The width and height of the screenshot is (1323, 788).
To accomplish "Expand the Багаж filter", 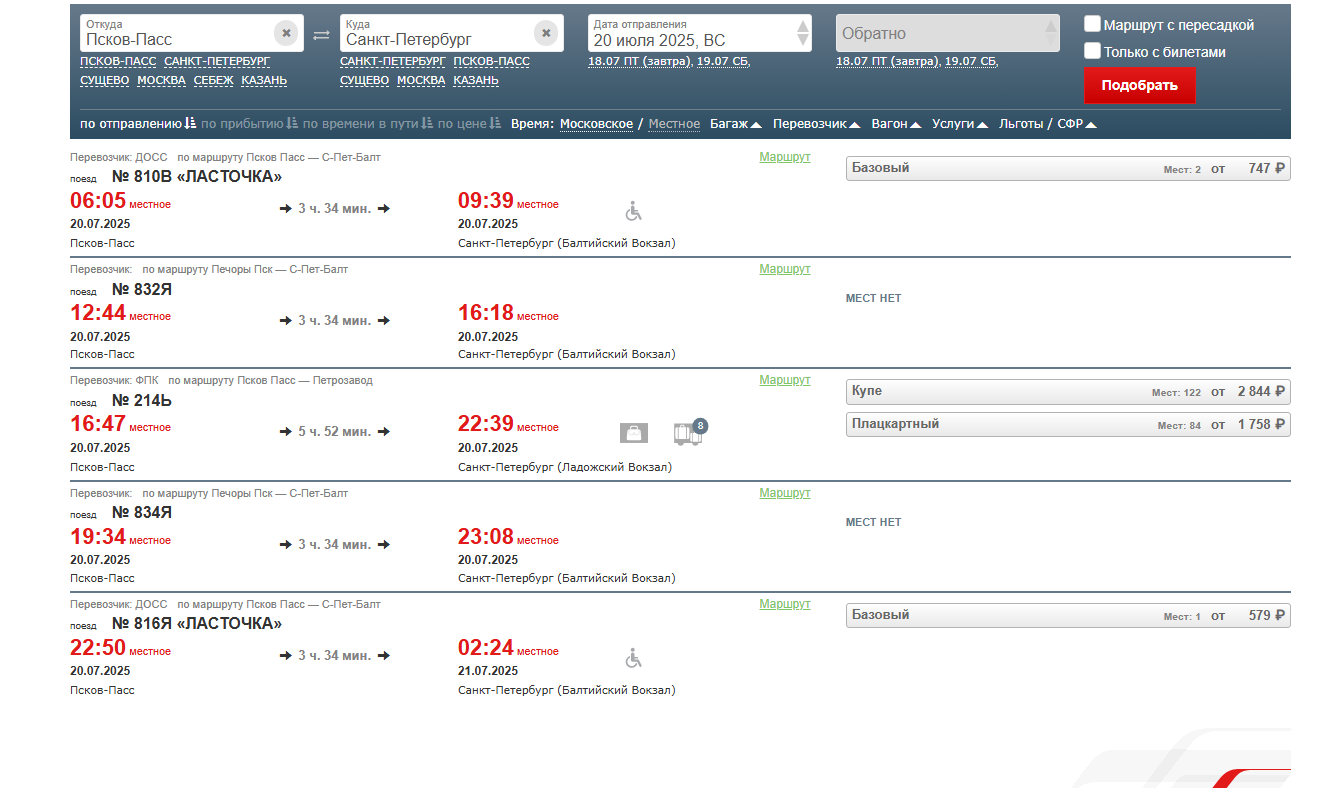I will pyautogui.click(x=735, y=124).
